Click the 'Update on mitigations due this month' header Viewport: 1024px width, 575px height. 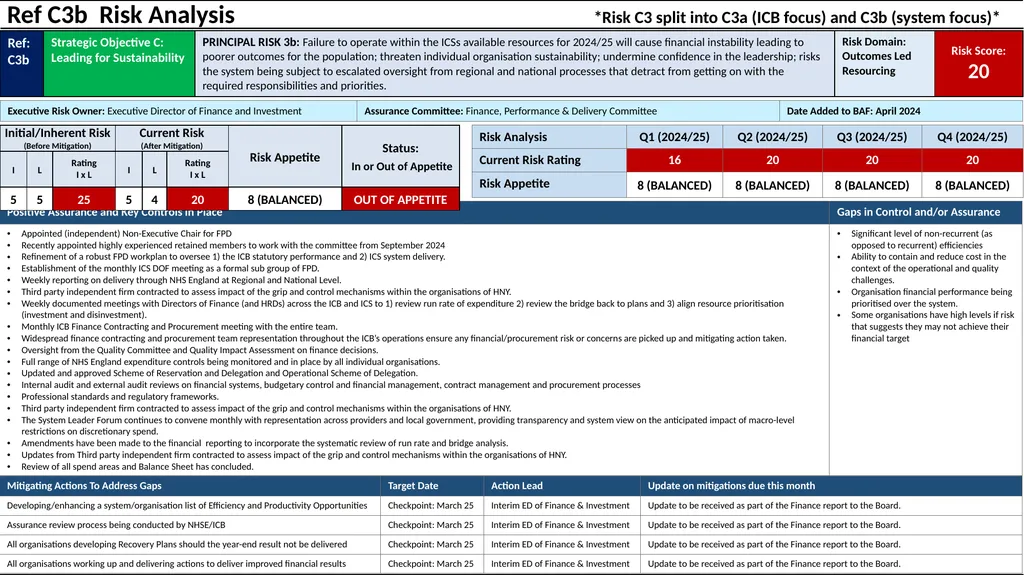[831, 485]
